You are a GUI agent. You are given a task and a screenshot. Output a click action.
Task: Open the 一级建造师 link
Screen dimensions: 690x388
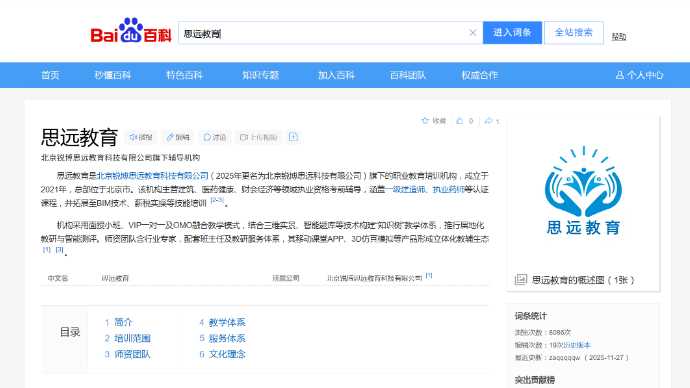click(x=405, y=190)
